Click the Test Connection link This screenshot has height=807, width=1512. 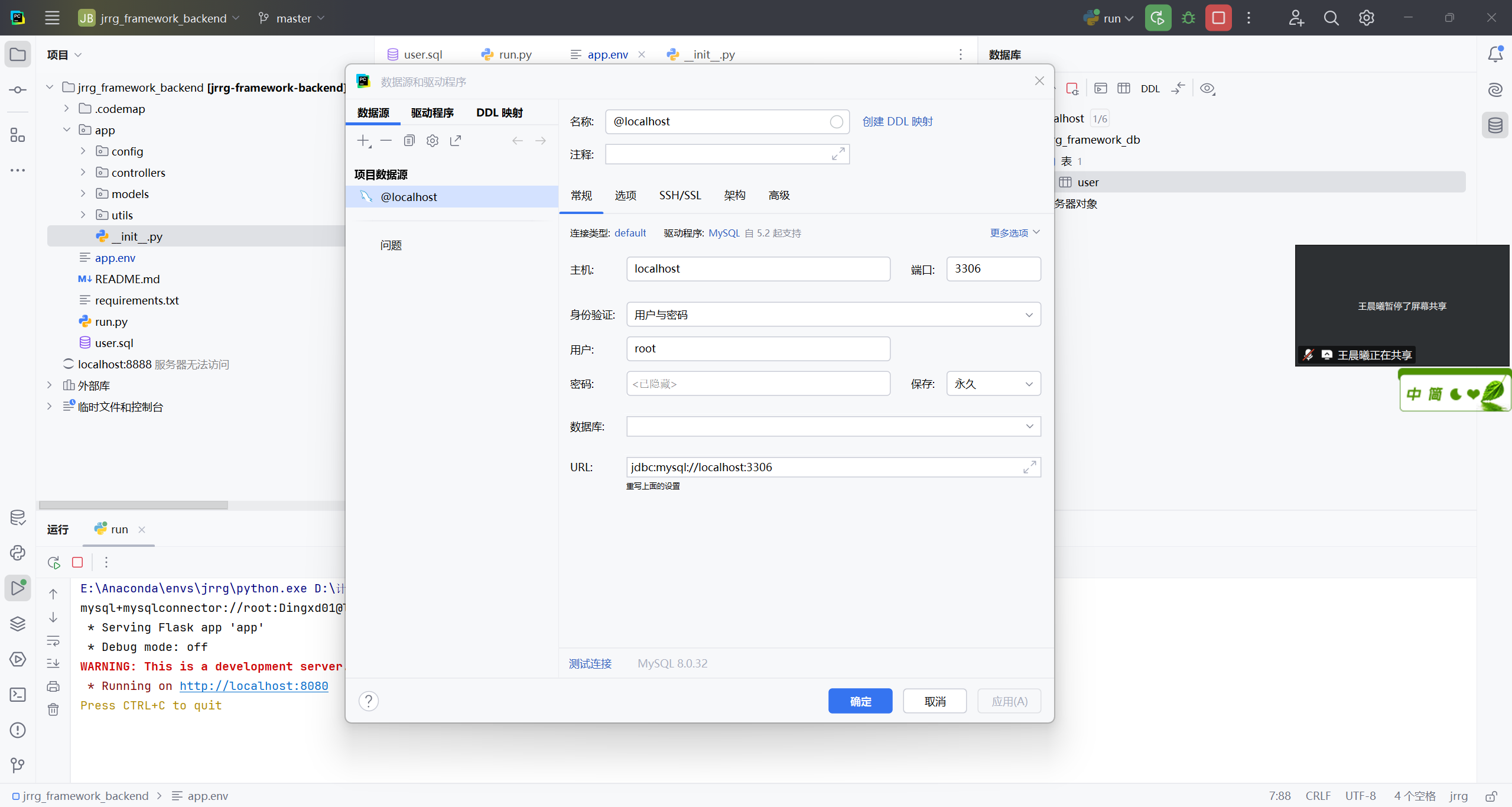[590, 663]
